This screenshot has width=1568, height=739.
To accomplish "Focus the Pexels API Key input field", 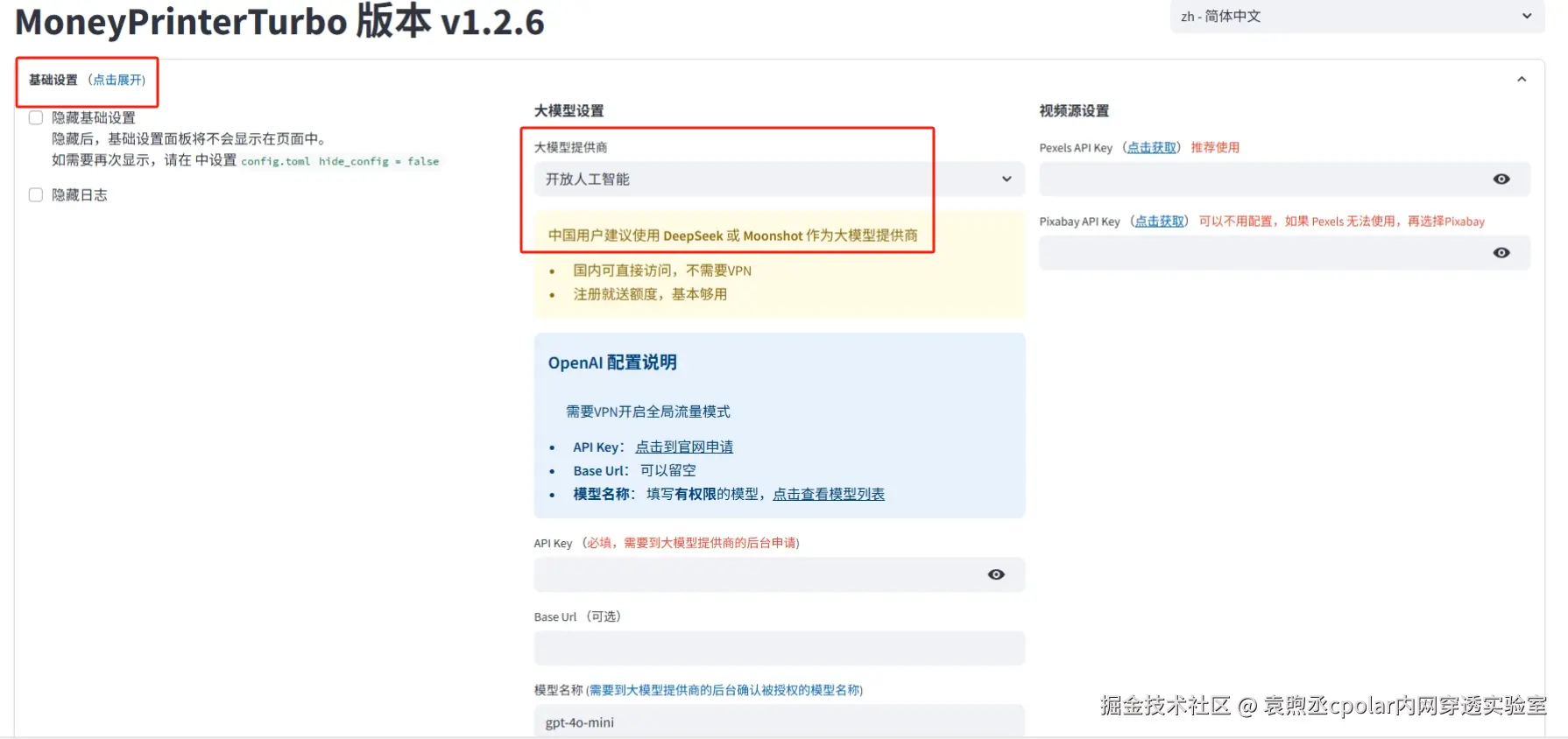I will click(x=1265, y=179).
